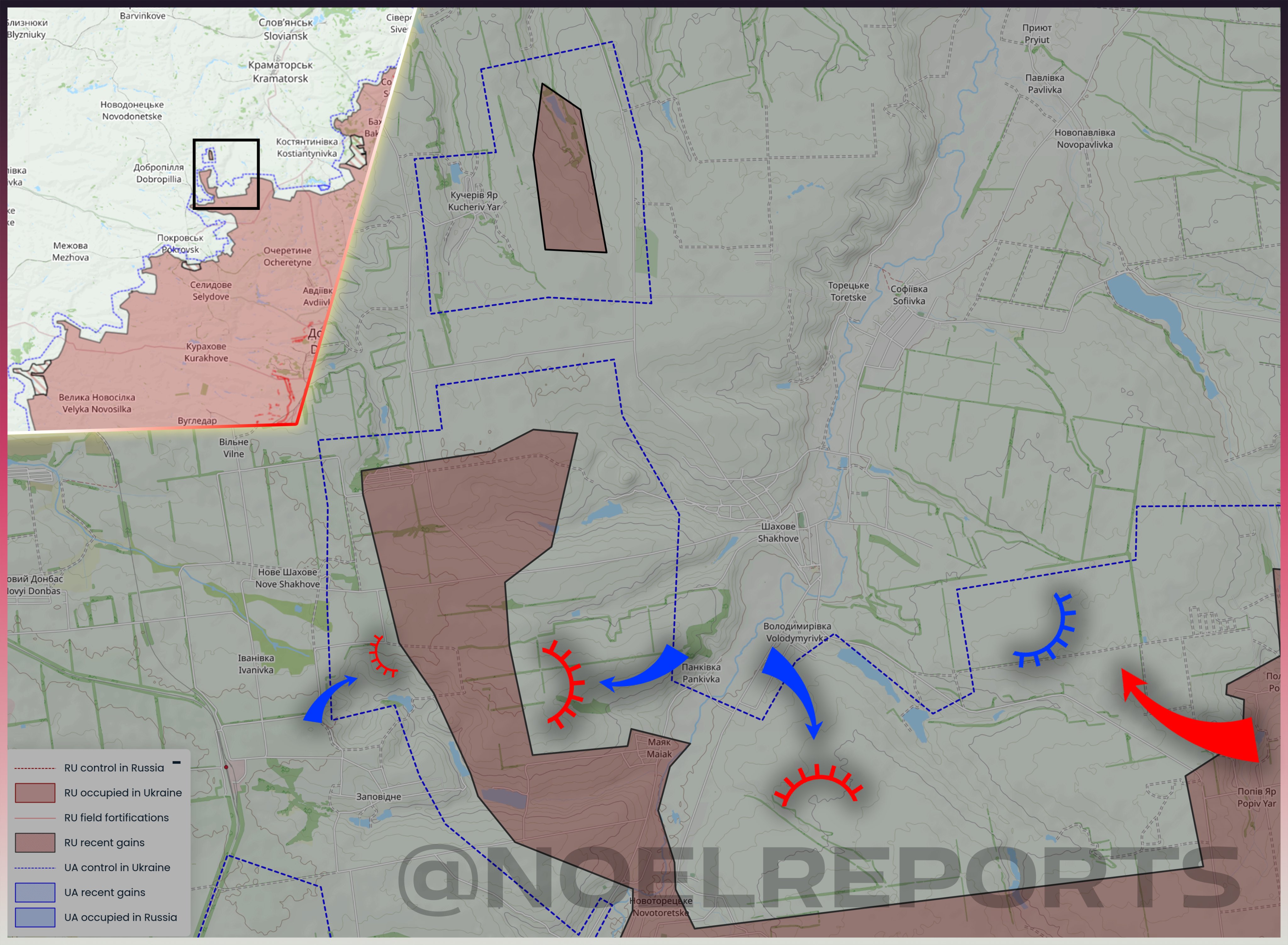
Task: Click the Vilne label
Action: tap(233, 448)
